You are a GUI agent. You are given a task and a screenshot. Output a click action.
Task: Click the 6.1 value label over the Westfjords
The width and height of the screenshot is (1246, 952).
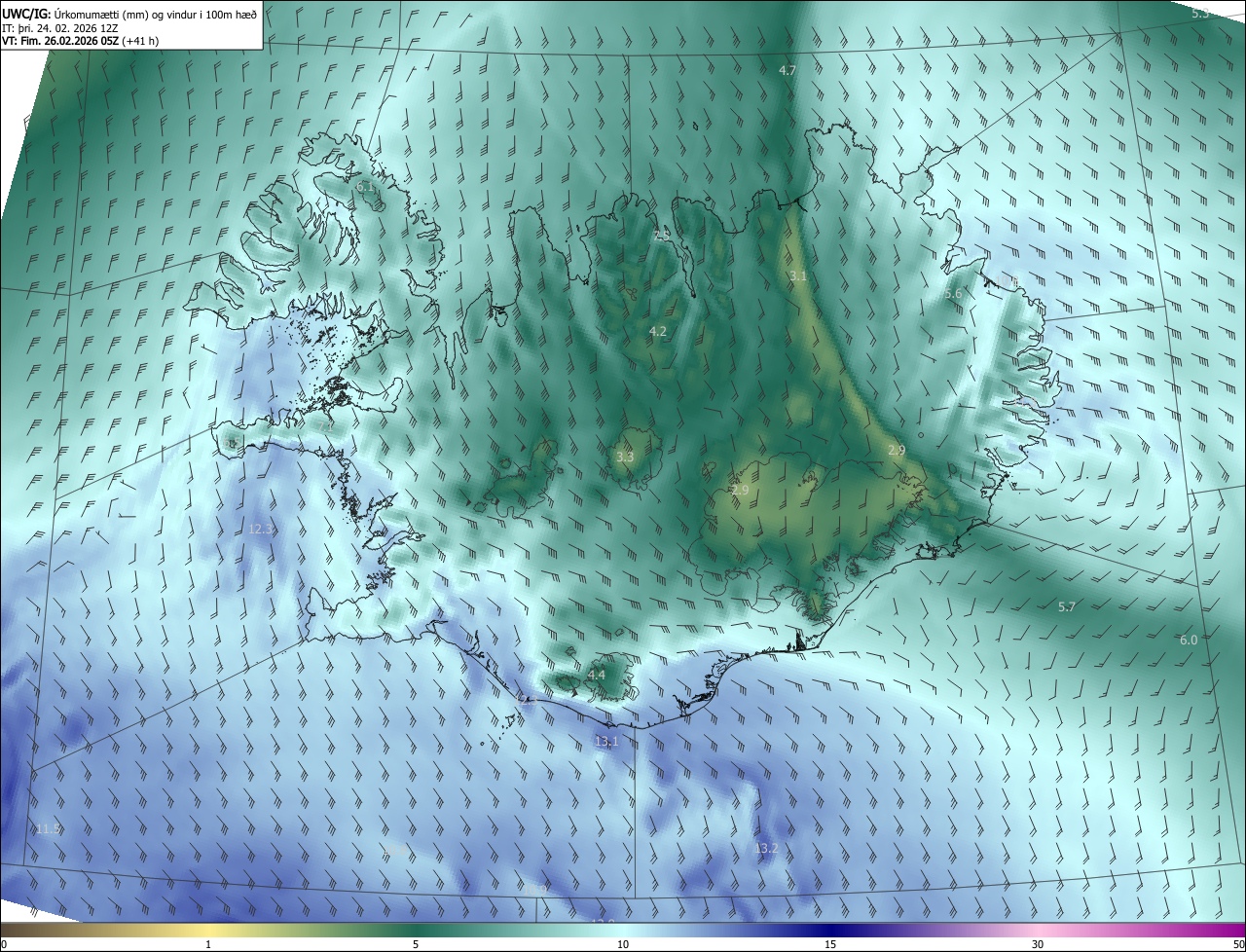(365, 186)
